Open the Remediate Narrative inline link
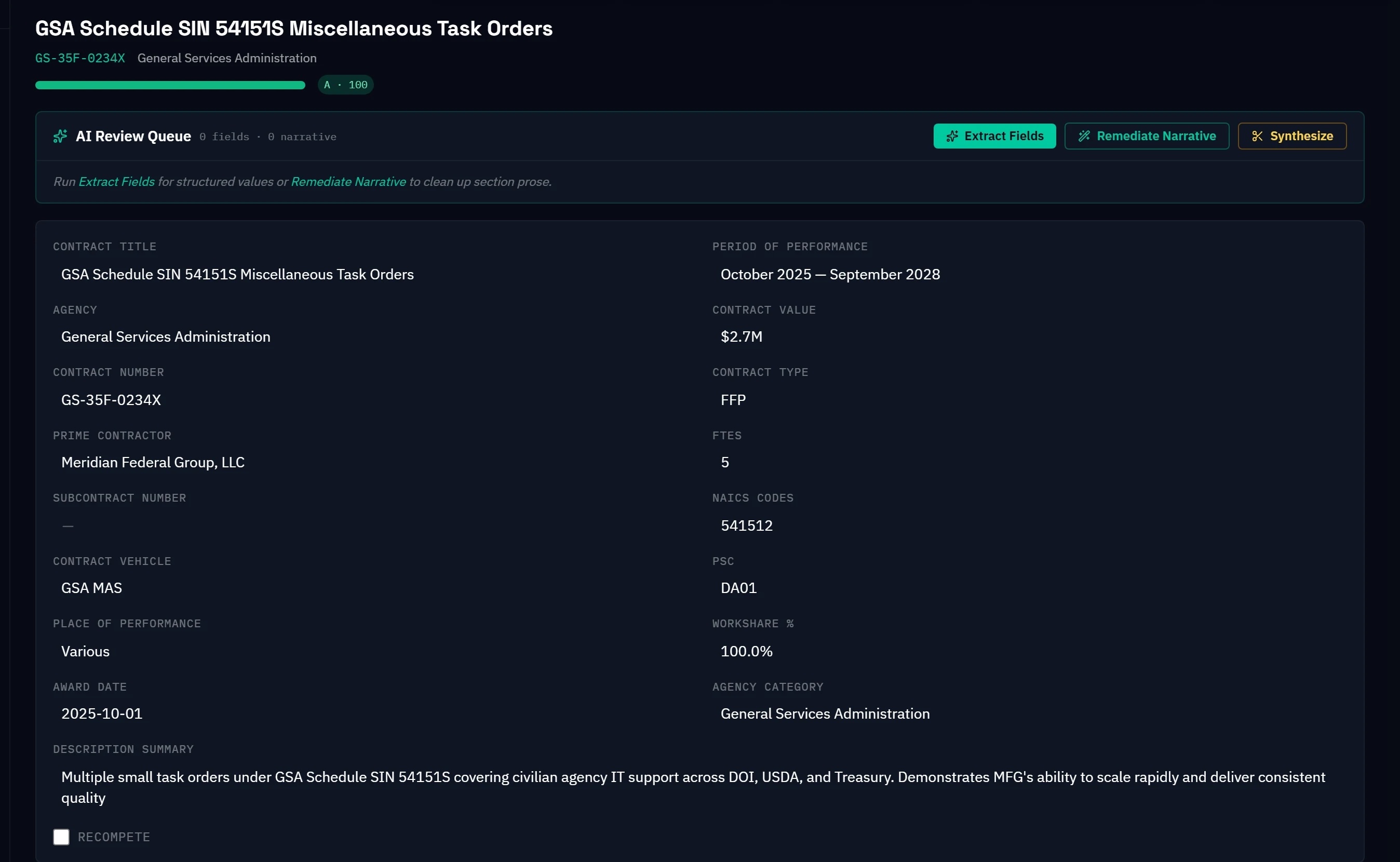 click(x=348, y=181)
